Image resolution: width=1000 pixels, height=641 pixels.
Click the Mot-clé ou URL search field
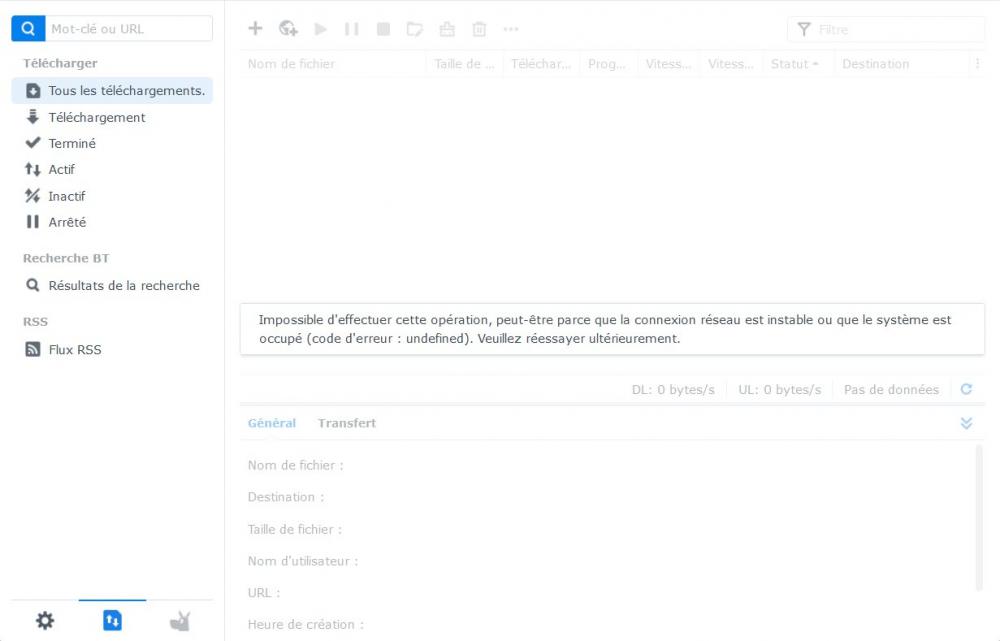128,29
